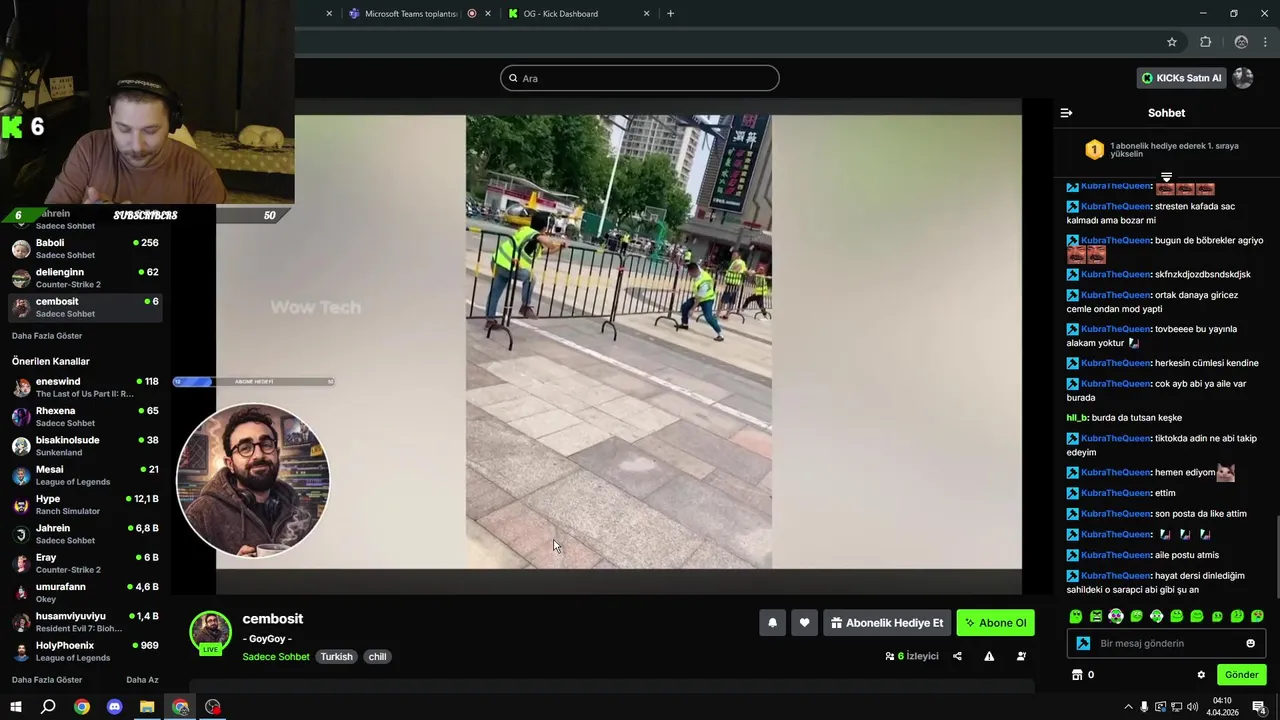
Task: Open a new browser tab
Action: tap(670, 14)
